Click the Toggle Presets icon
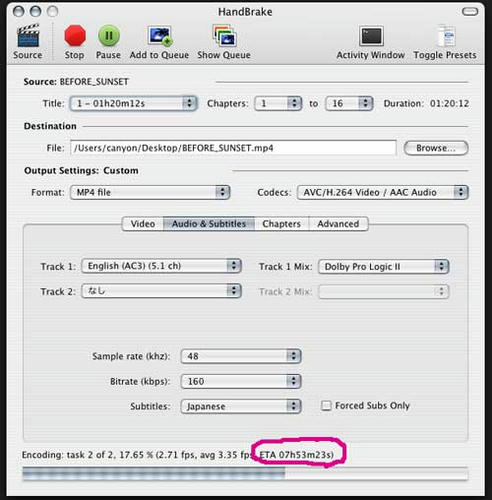Image resolution: width=492 pixels, height=500 pixels. pyautogui.click(x=446, y=36)
